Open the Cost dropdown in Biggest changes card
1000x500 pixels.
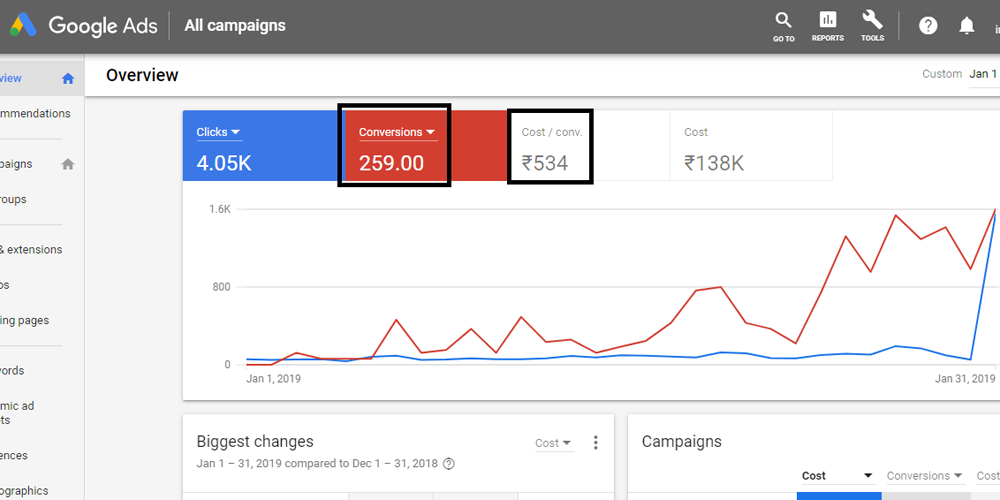click(x=554, y=443)
